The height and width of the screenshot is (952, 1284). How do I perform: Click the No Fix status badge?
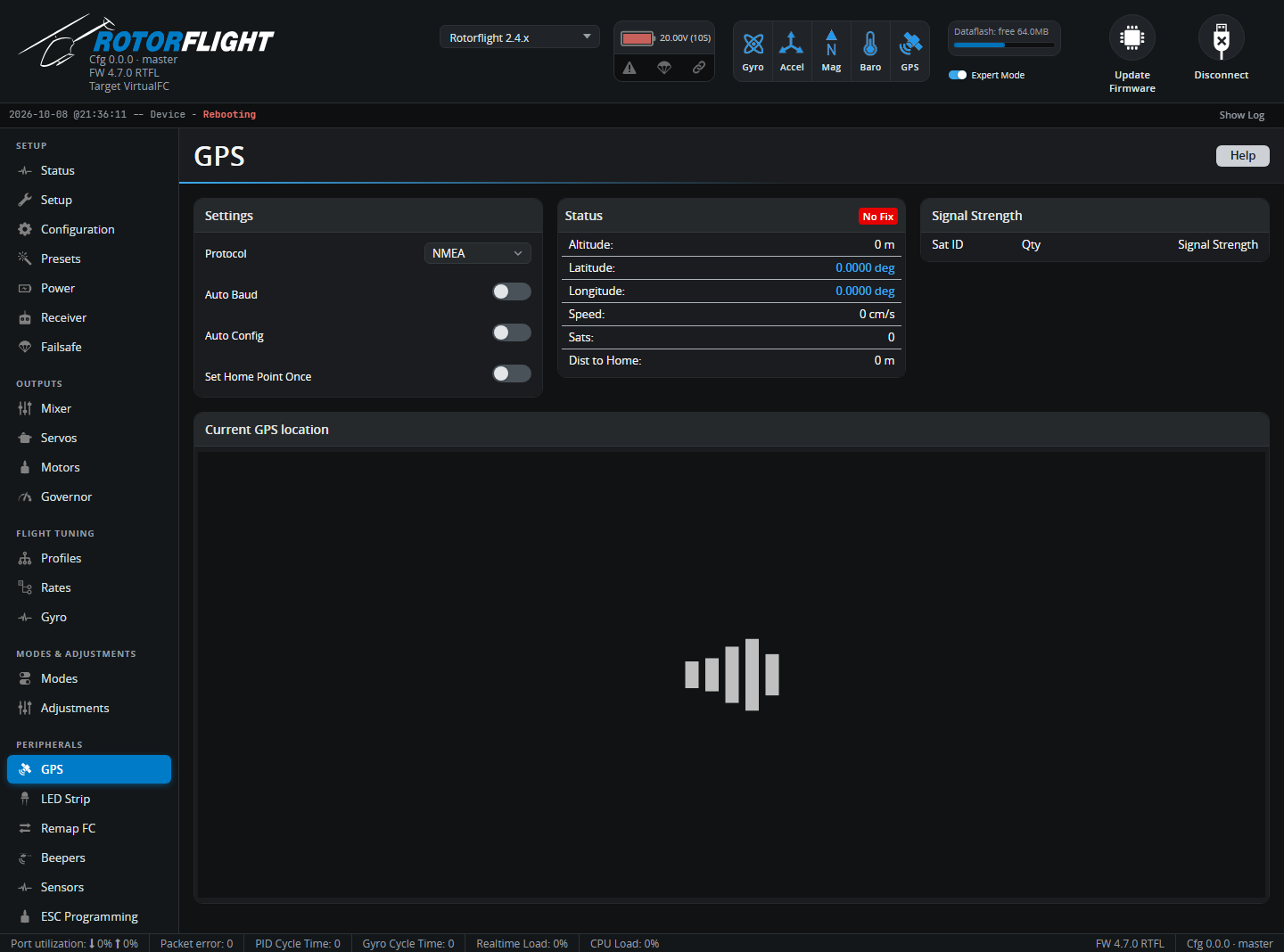pyautogui.click(x=878, y=217)
